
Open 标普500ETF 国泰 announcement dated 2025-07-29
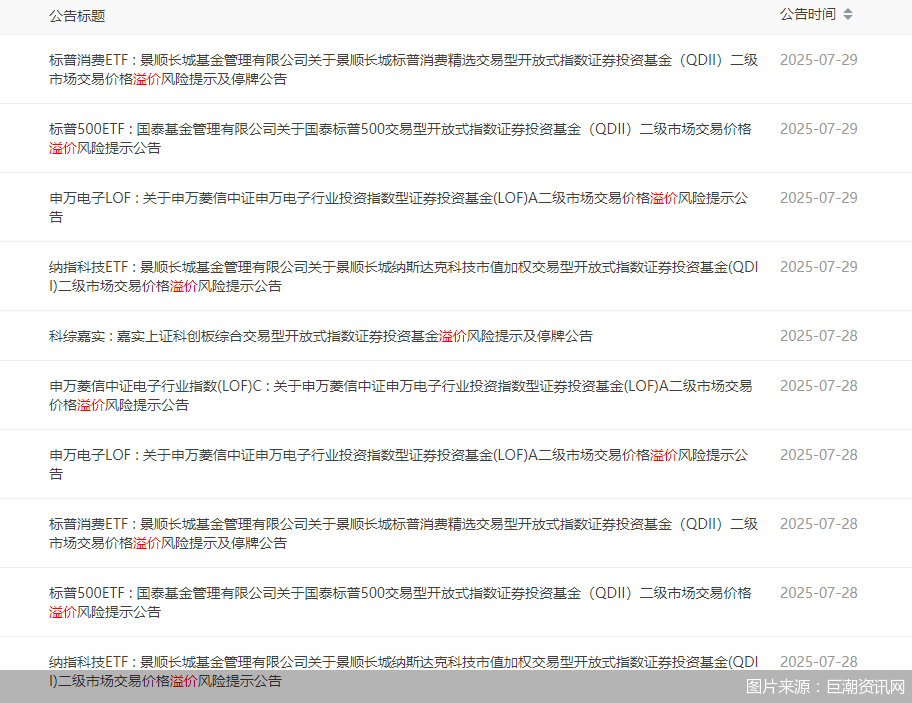400,138
